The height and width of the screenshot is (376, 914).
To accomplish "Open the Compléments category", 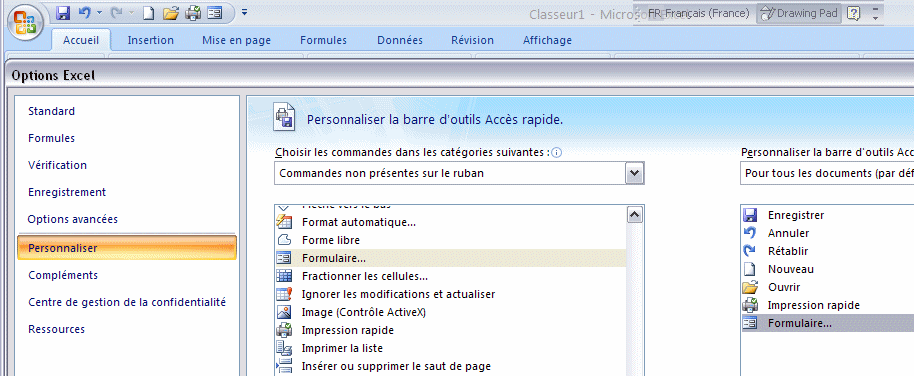I will pyautogui.click(x=63, y=275).
